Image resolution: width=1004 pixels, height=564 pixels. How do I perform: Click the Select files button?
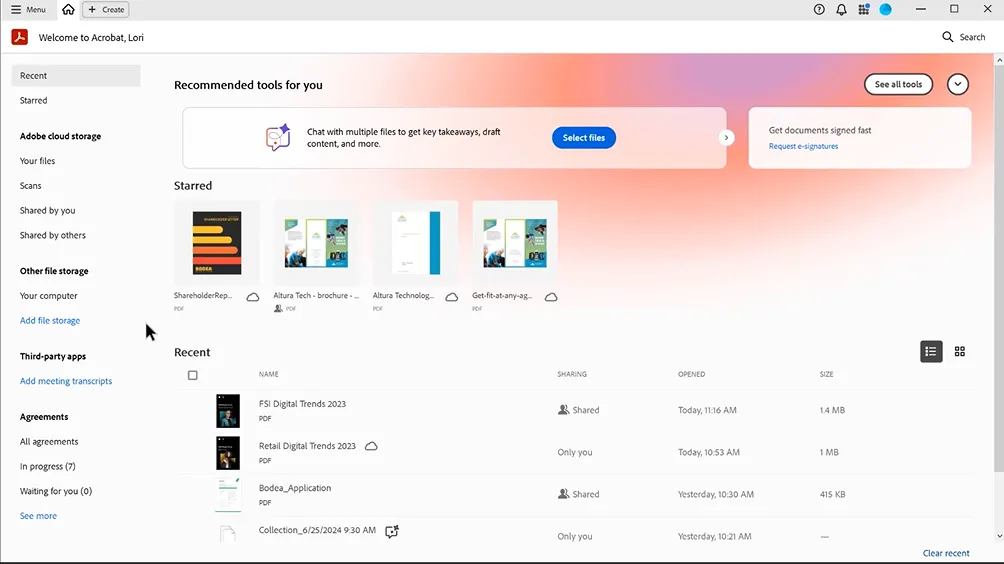pos(583,138)
